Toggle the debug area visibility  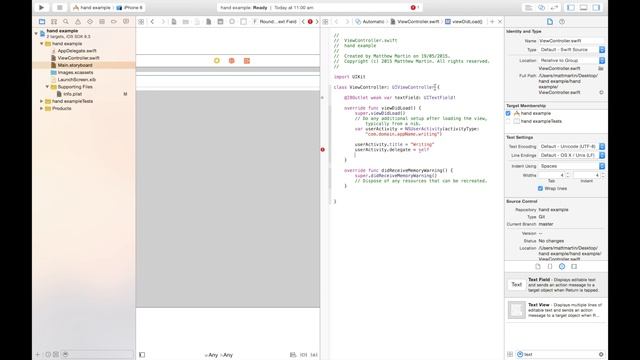pyautogui.click(x=584, y=7)
